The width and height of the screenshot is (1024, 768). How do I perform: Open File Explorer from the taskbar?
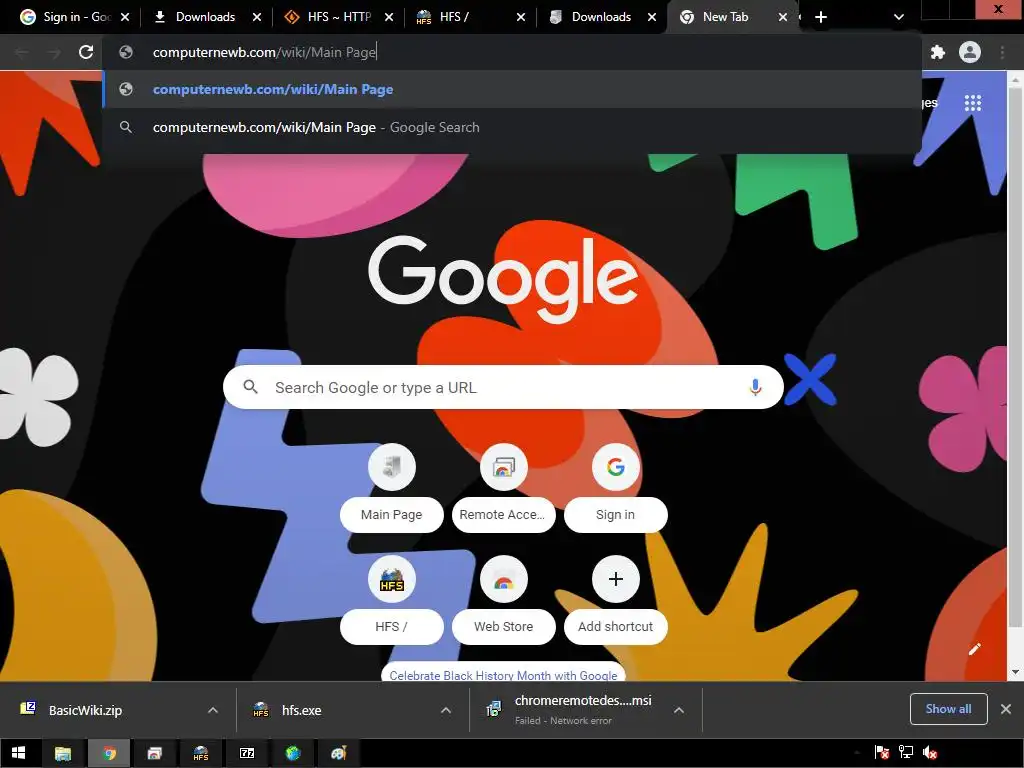coord(63,753)
